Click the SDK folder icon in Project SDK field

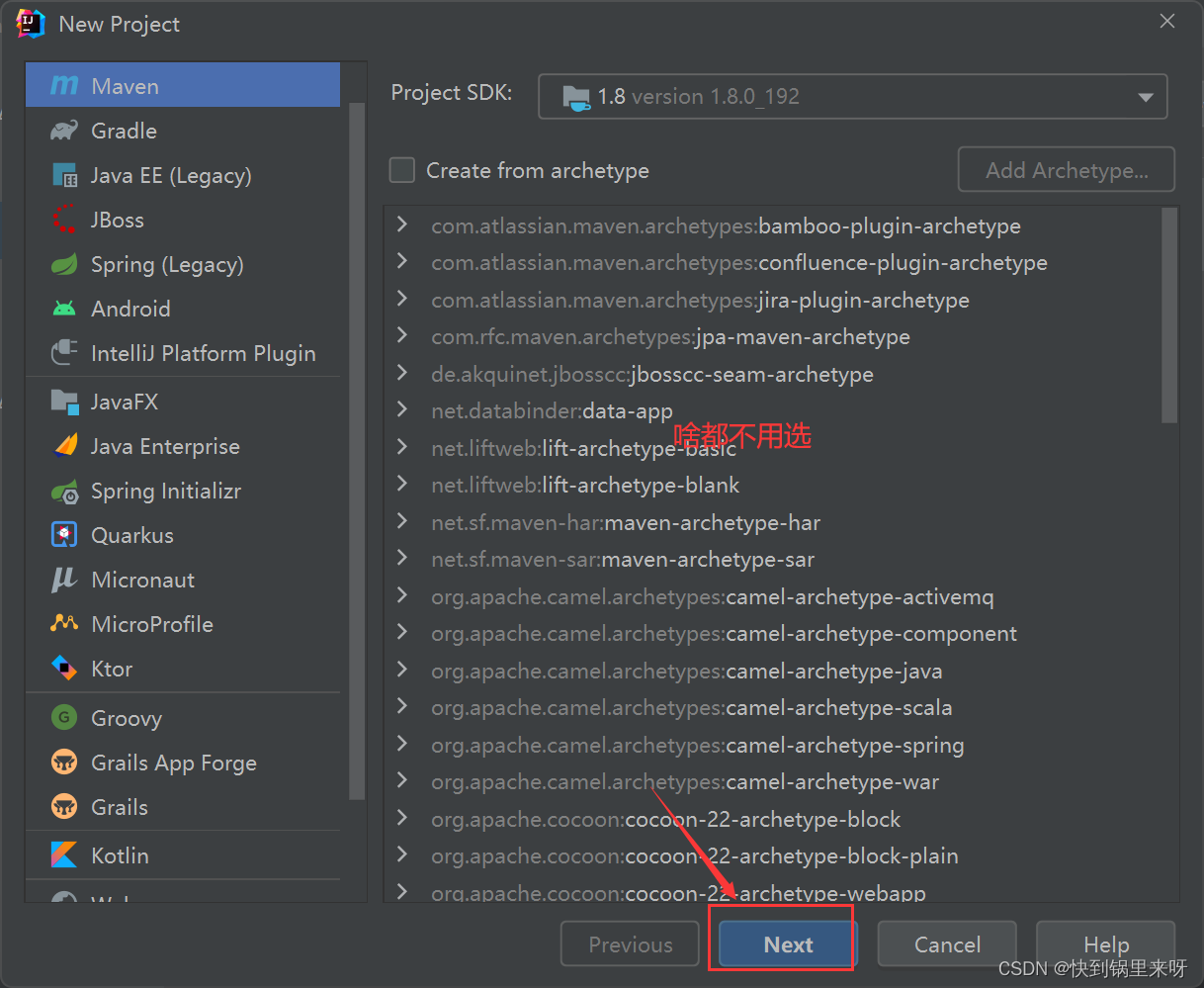tap(575, 97)
